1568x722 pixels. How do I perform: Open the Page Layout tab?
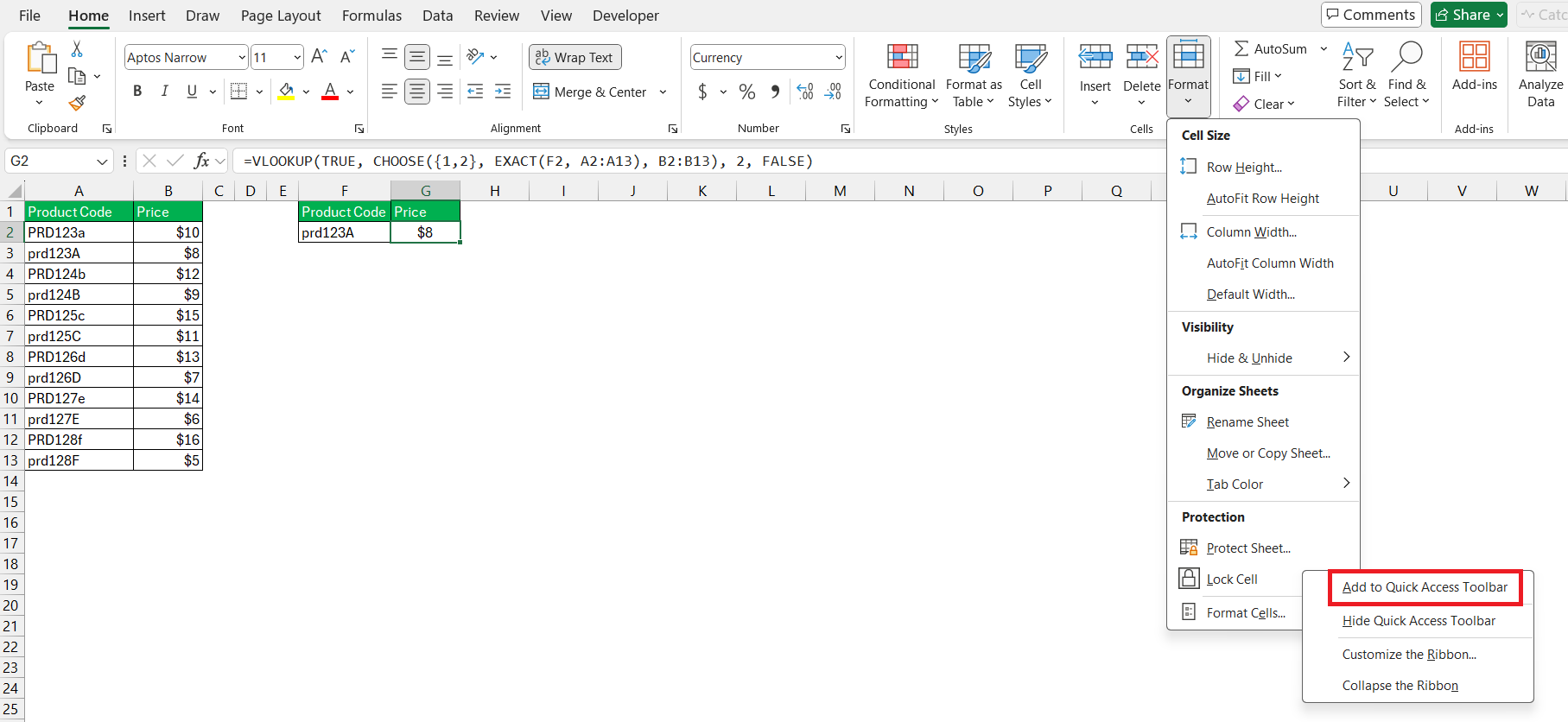point(281,16)
